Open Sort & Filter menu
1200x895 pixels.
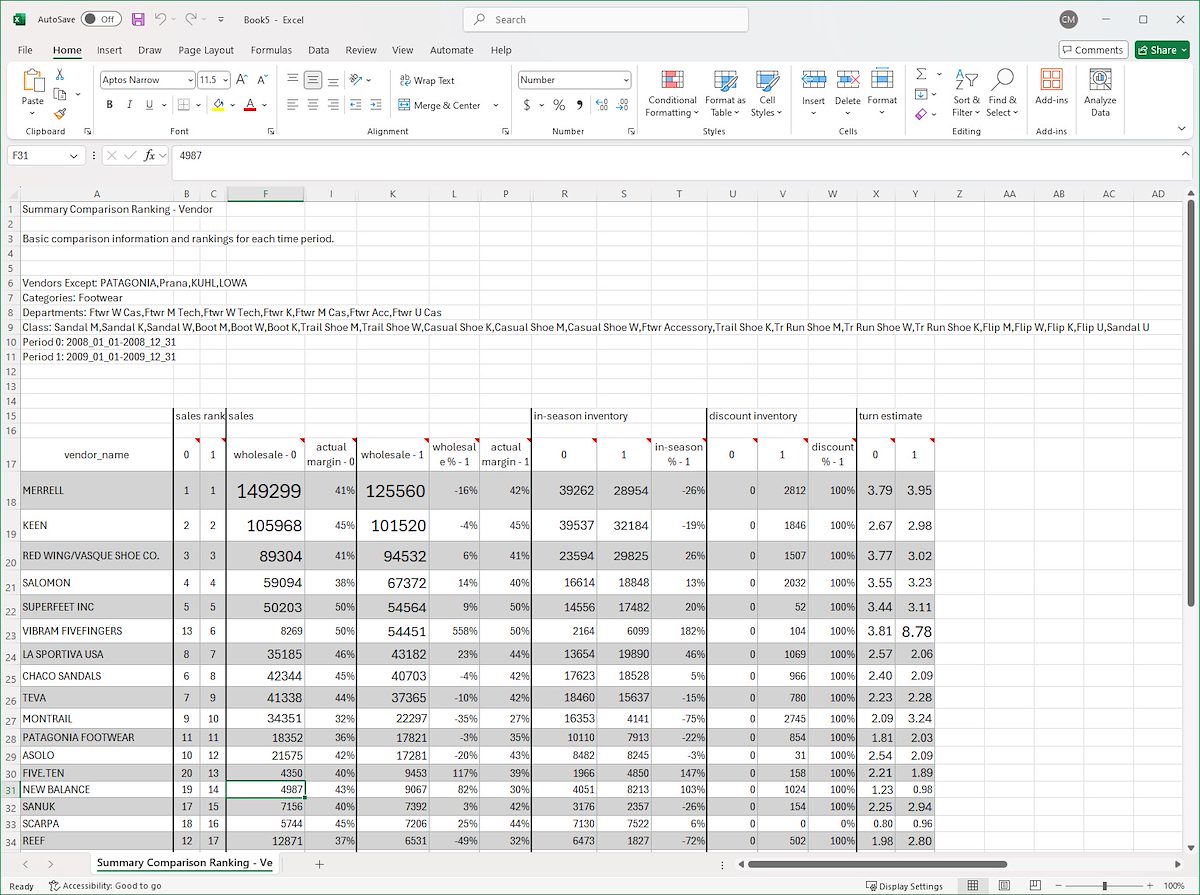coord(966,93)
